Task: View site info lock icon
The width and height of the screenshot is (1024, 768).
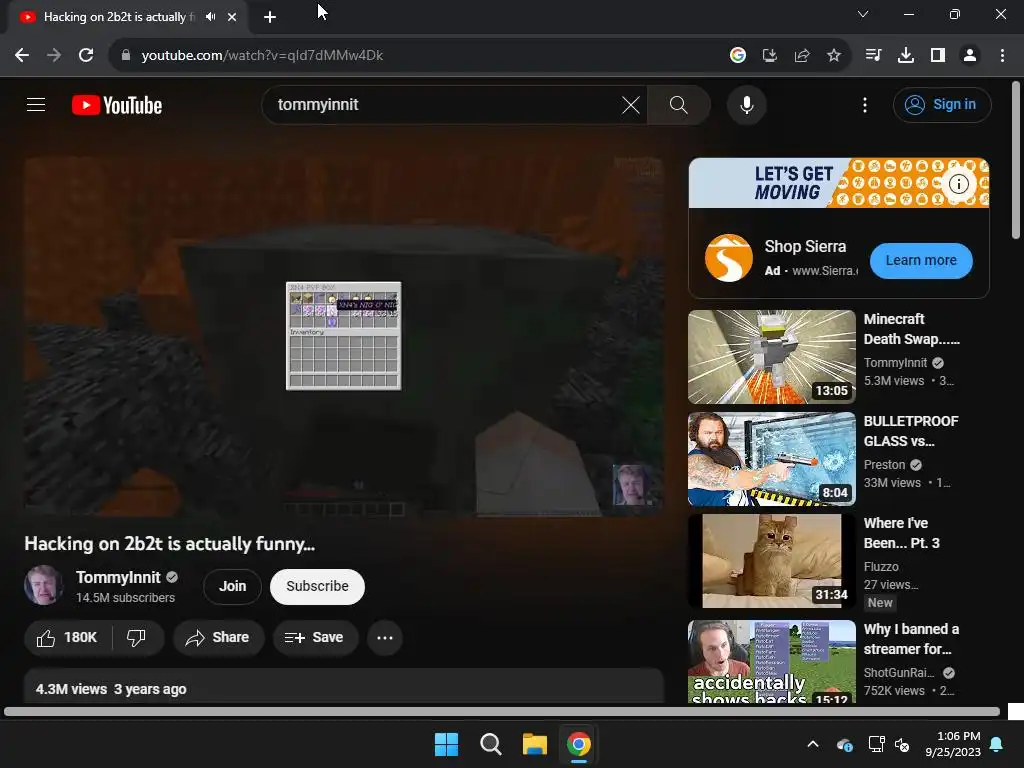Action: [x=126, y=56]
